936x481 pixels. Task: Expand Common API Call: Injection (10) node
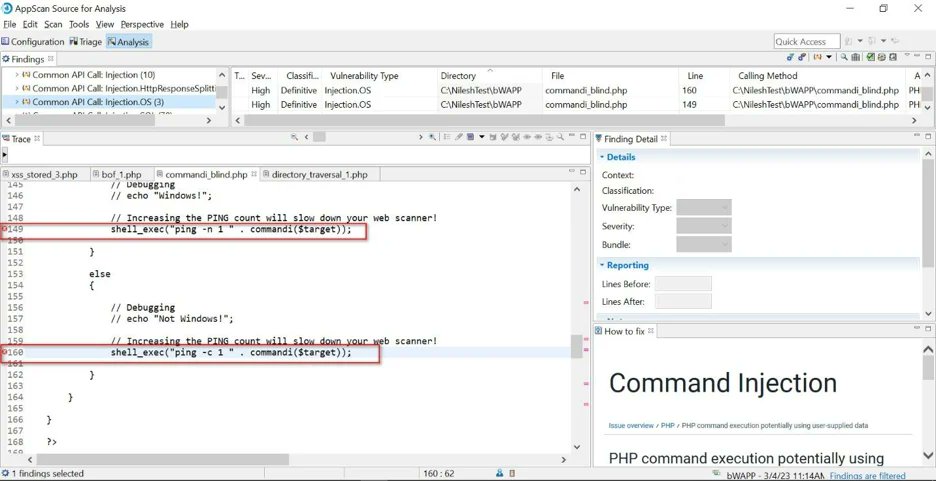(x=17, y=75)
